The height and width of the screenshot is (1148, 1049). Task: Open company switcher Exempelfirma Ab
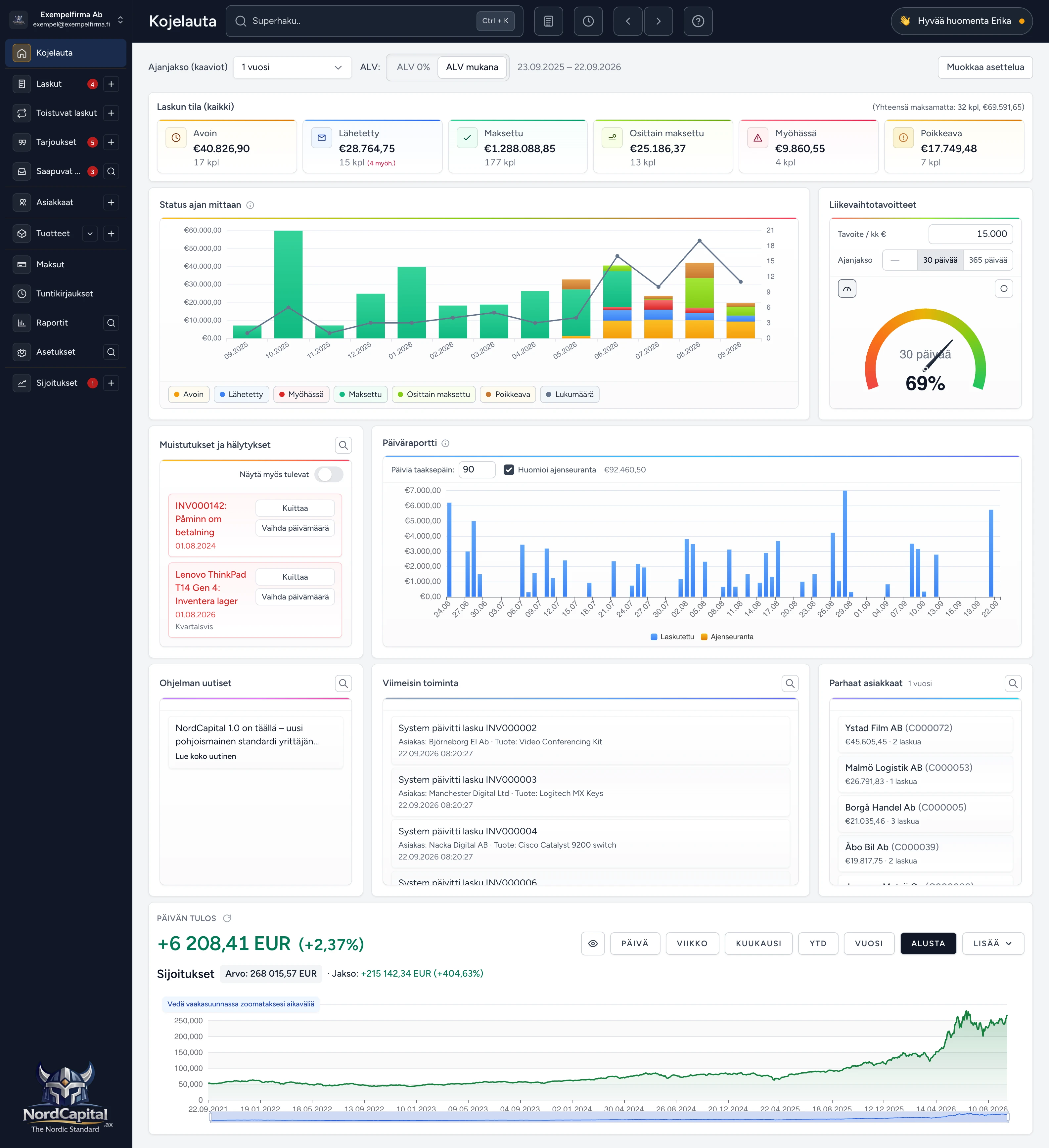pos(66,20)
